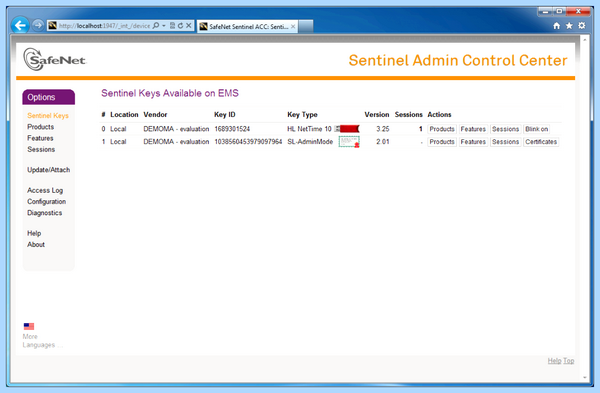This screenshot has width=600, height=393.
Task: Close the SafeNet Sentinel ACC tab
Action: tap(293, 26)
